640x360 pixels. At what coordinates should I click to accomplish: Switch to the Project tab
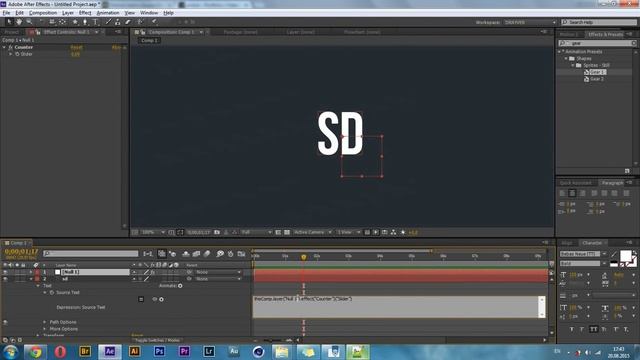[11, 32]
